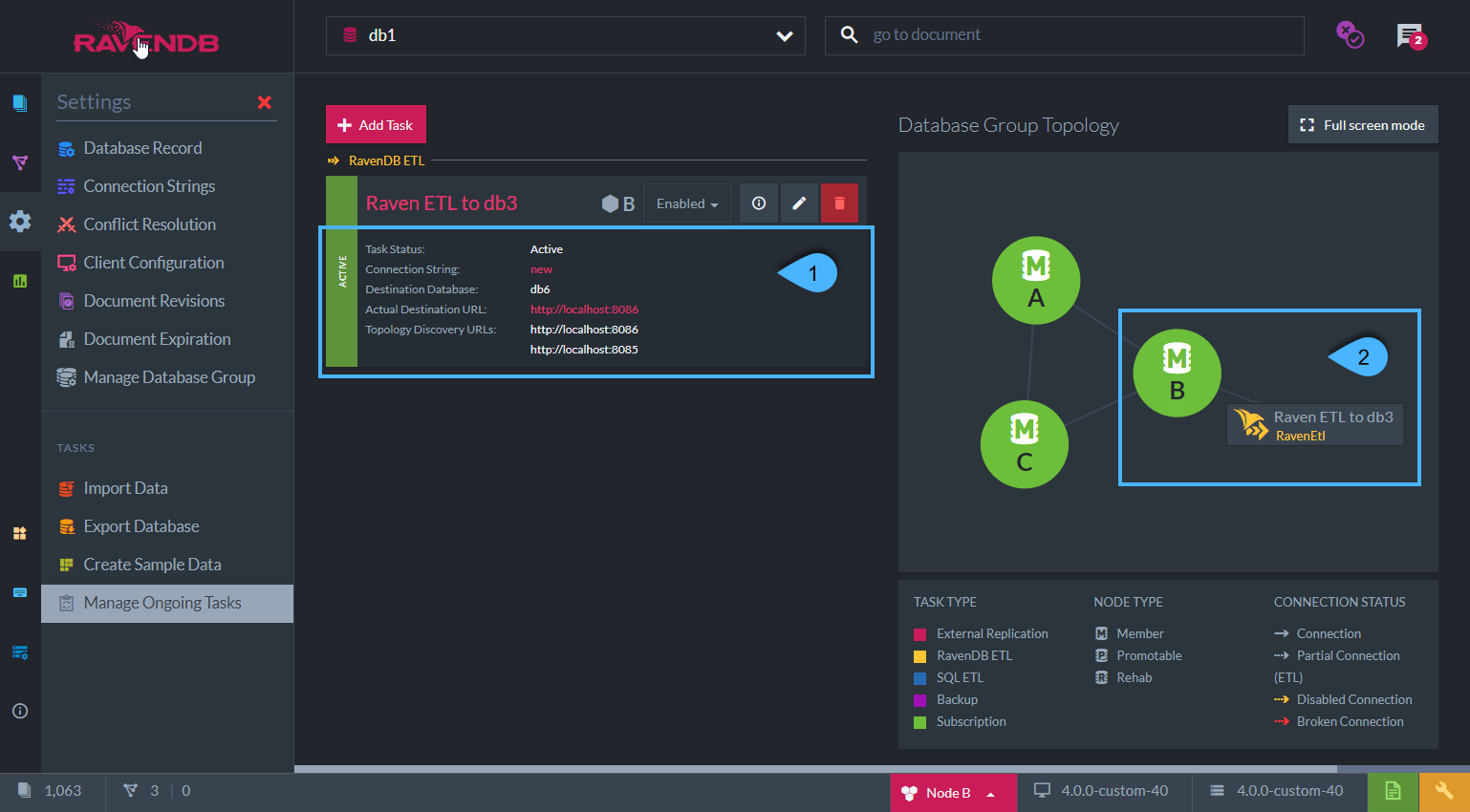Click the cluster status icon in header
Image resolution: width=1470 pixels, height=812 pixels.
tap(1350, 35)
